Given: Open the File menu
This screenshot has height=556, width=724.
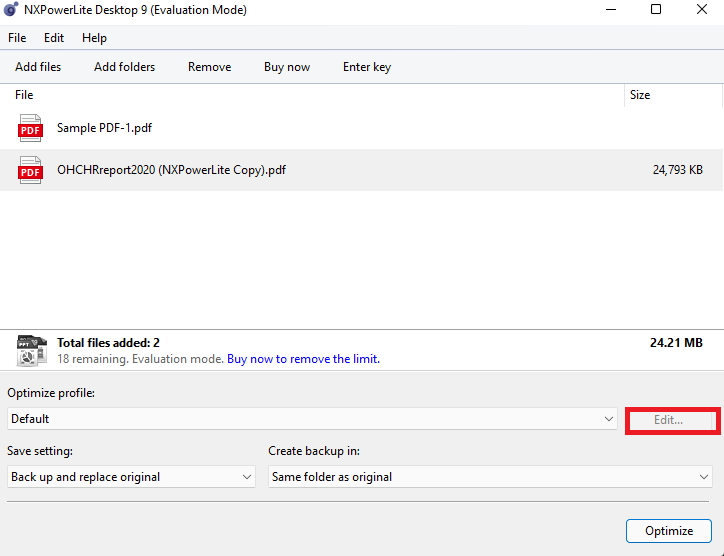Looking at the screenshot, I should click(17, 38).
